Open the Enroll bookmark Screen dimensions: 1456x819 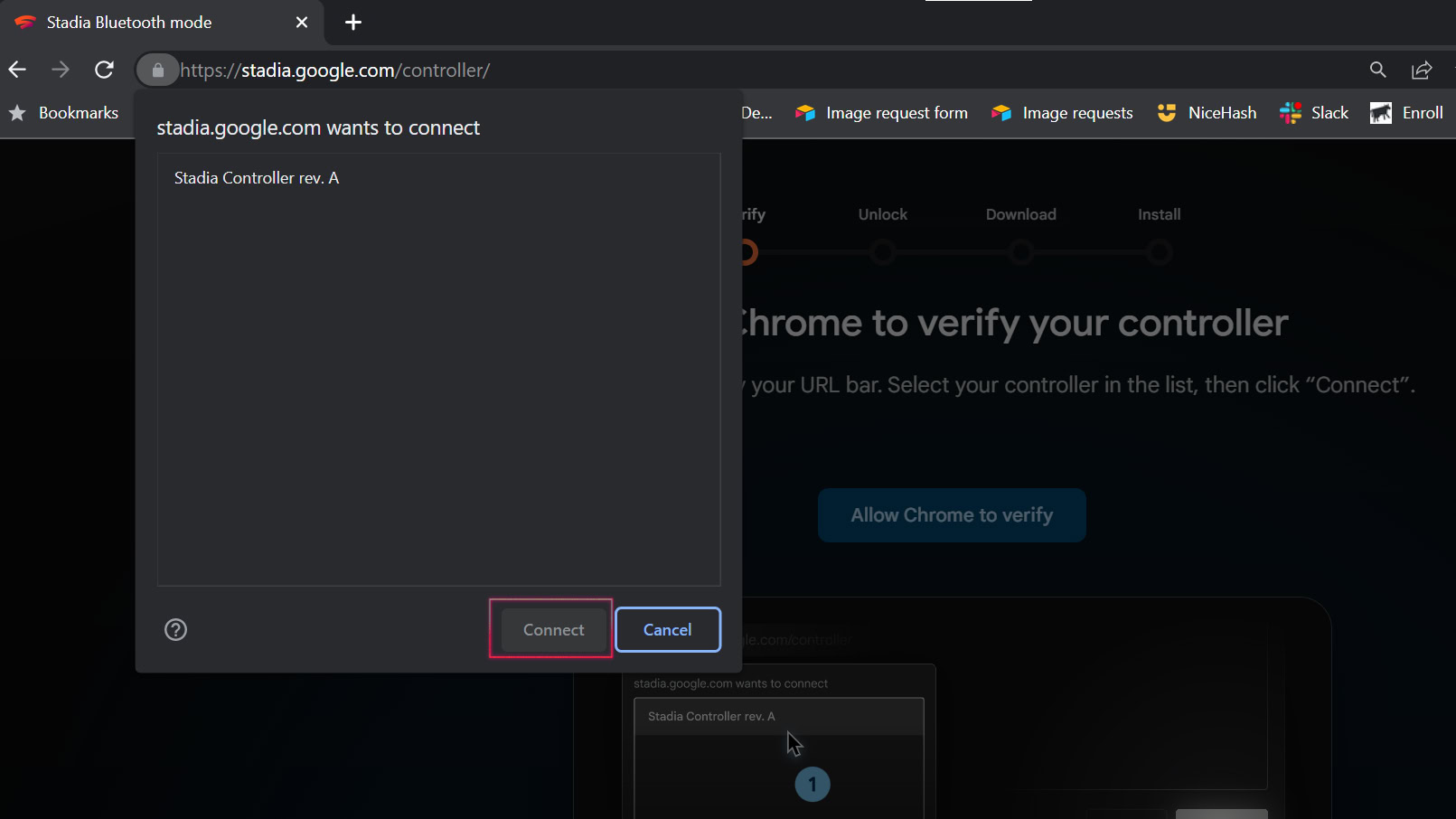1407,113
